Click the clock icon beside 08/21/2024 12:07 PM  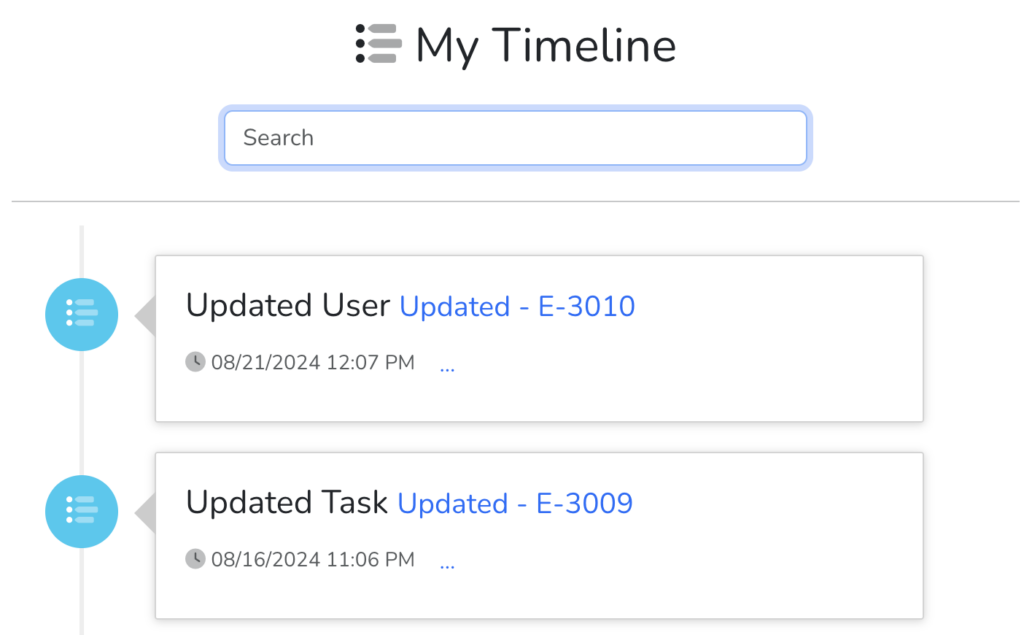[x=195, y=361]
